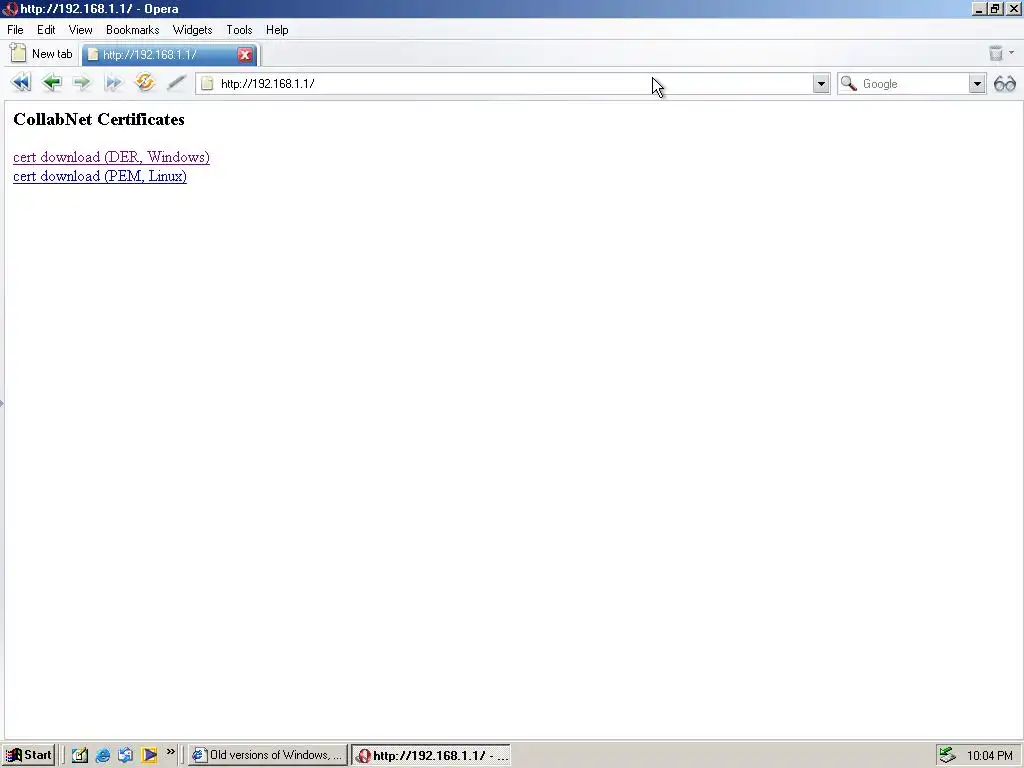This screenshot has width=1024, height=768.
Task: Open the Windows Start menu
Action: [28, 755]
